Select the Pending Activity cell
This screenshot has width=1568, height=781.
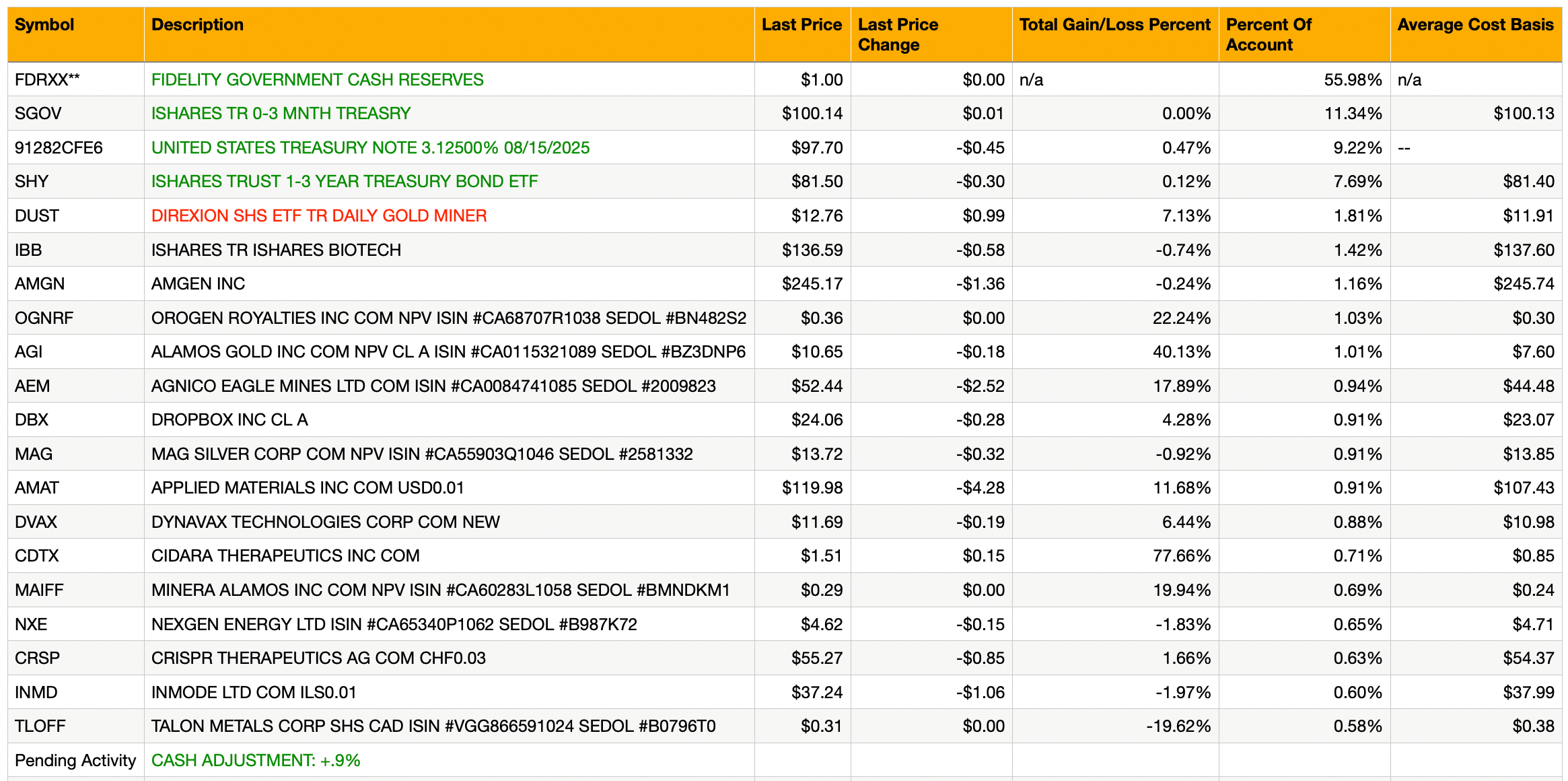pos(76,760)
